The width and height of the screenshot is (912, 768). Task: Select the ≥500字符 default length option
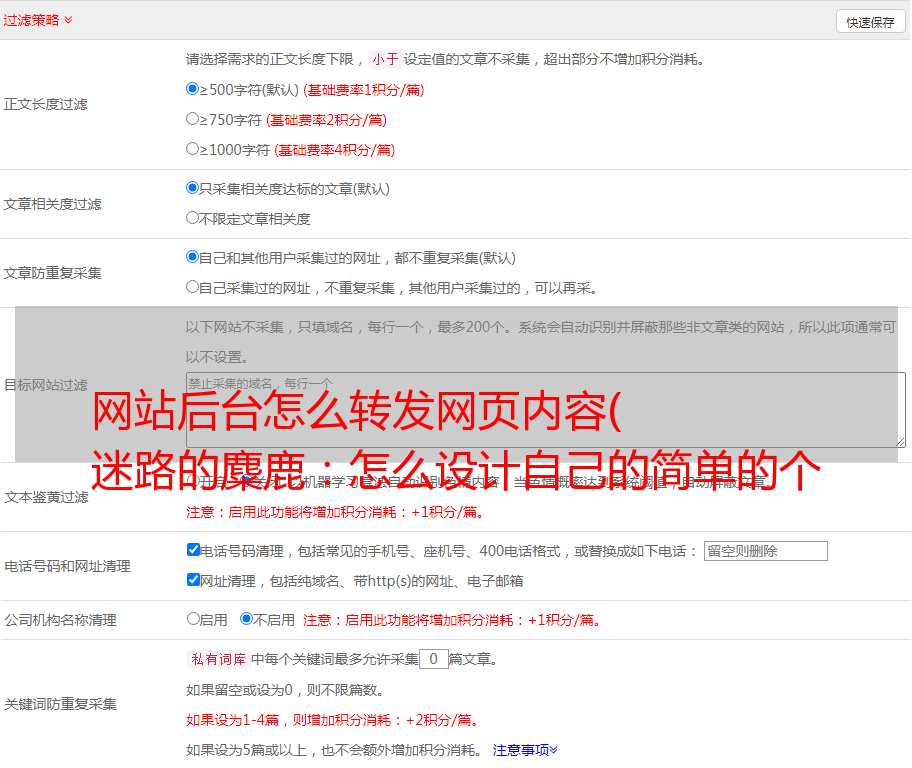click(193, 89)
